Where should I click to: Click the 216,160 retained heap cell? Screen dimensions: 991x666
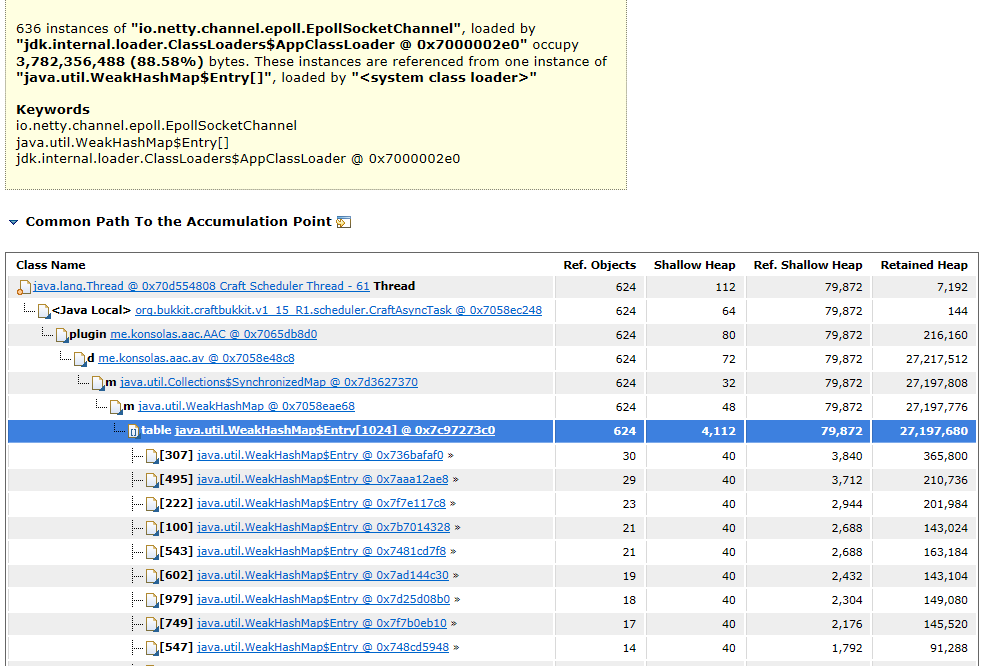945,335
